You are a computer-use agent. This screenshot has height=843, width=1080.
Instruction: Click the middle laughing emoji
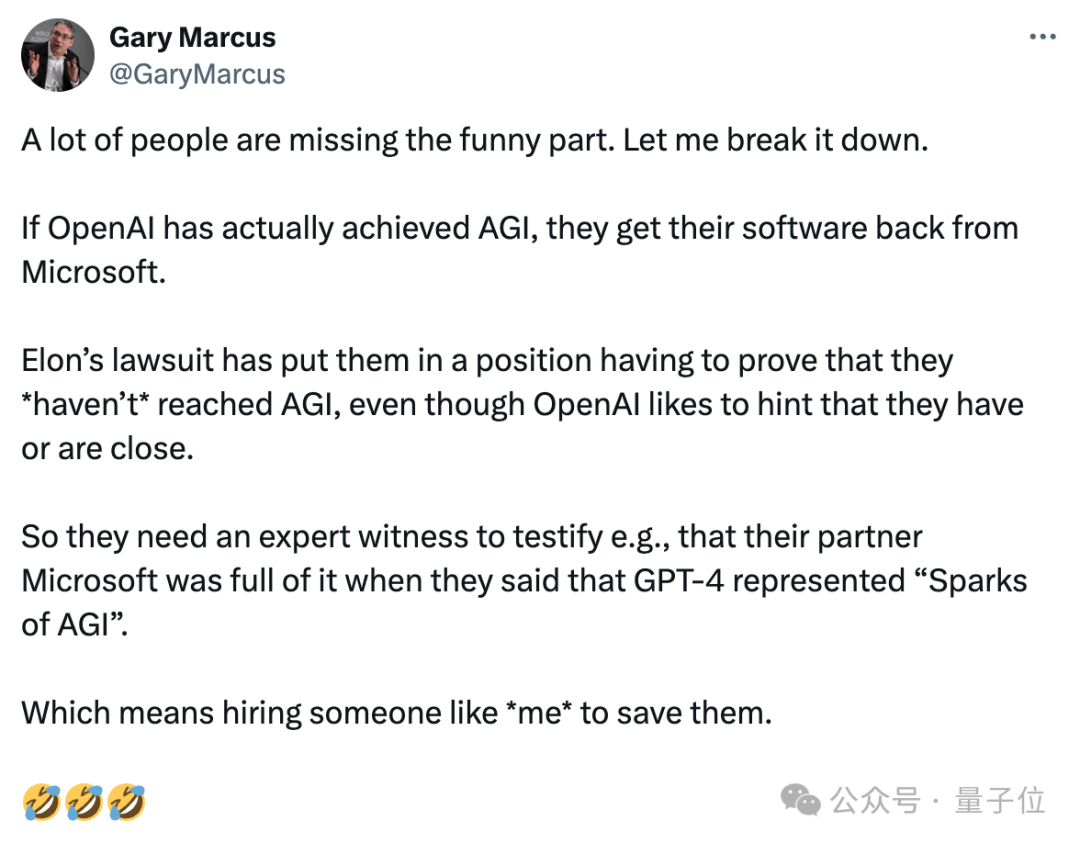click(x=83, y=801)
